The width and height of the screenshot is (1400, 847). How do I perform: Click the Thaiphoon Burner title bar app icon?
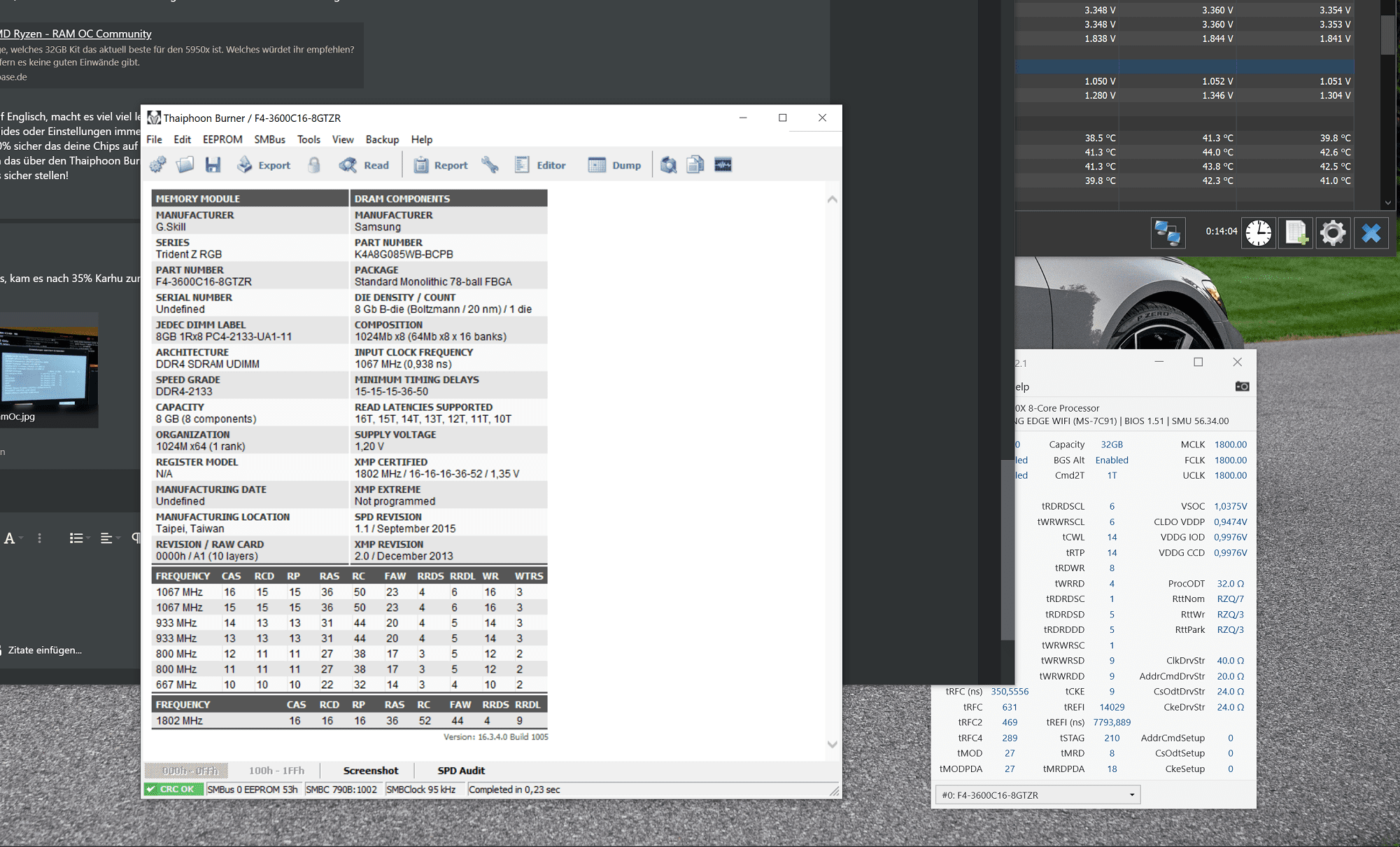pyautogui.click(x=154, y=118)
